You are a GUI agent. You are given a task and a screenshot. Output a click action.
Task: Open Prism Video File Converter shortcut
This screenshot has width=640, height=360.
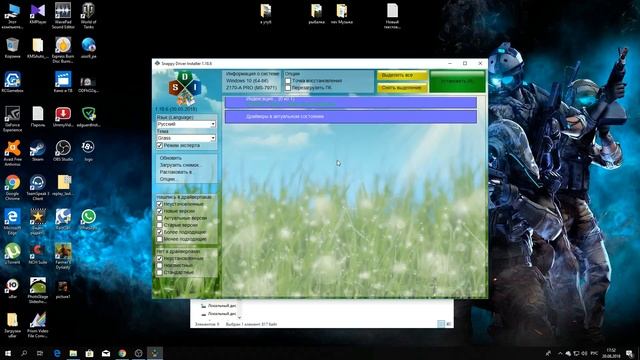point(38,324)
